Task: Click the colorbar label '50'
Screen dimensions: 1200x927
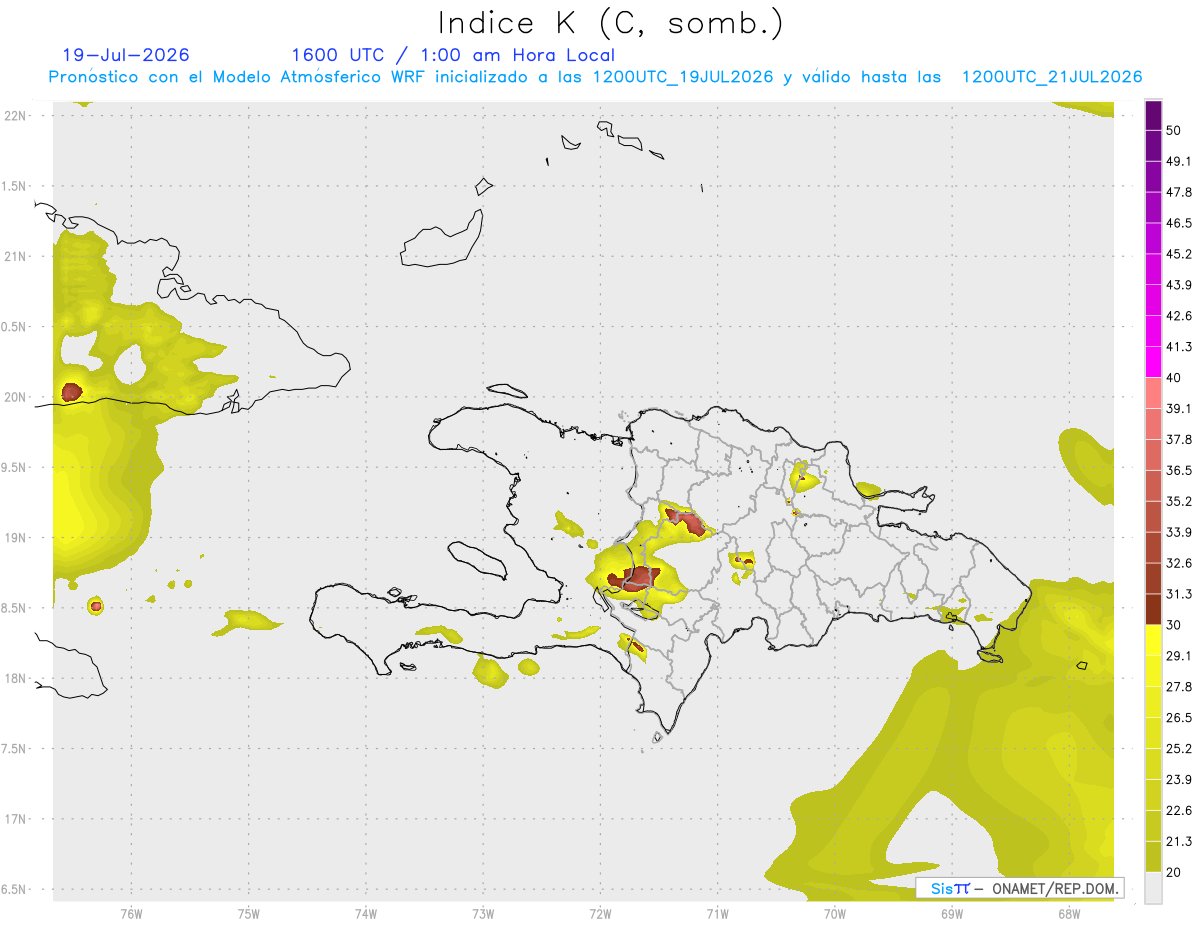Action: pos(1173,130)
